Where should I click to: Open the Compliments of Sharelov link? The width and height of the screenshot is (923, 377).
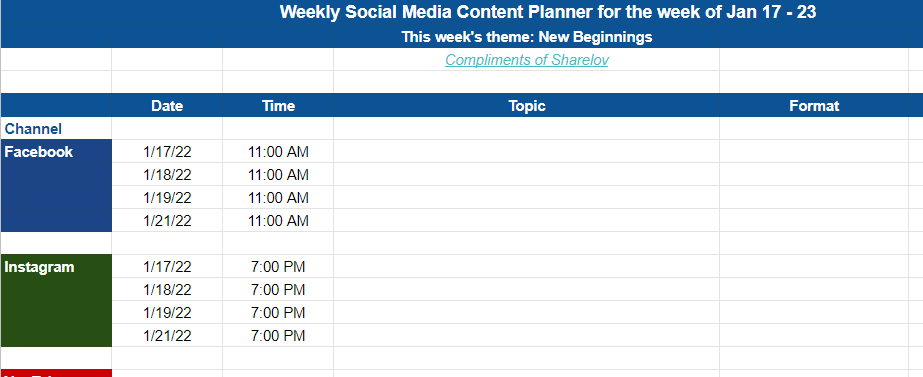[x=526, y=60]
